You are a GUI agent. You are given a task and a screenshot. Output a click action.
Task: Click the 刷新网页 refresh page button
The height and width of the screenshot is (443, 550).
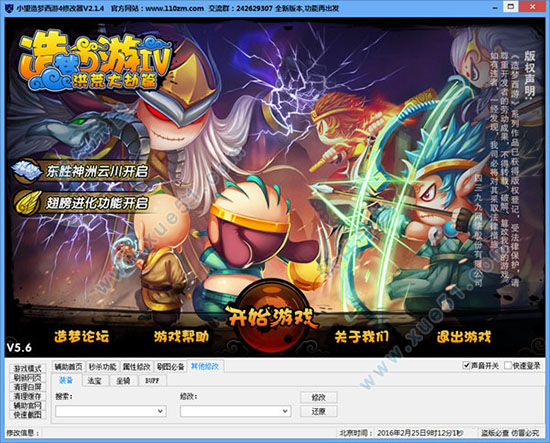click(28, 378)
